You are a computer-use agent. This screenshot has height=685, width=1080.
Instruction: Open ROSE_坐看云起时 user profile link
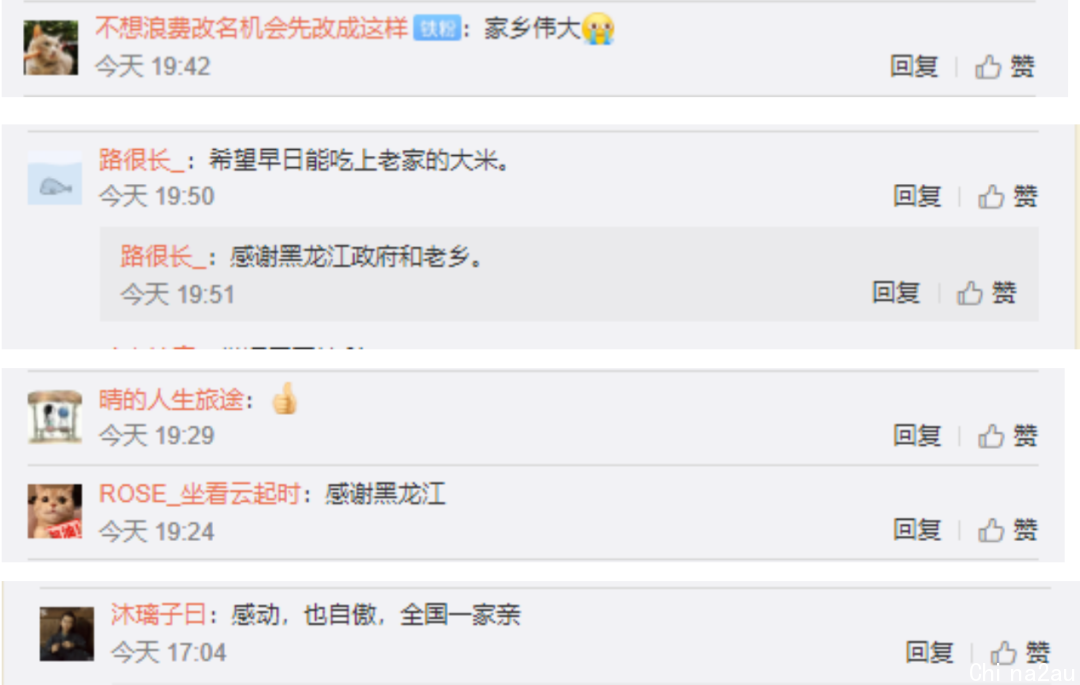tap(200, 494)
